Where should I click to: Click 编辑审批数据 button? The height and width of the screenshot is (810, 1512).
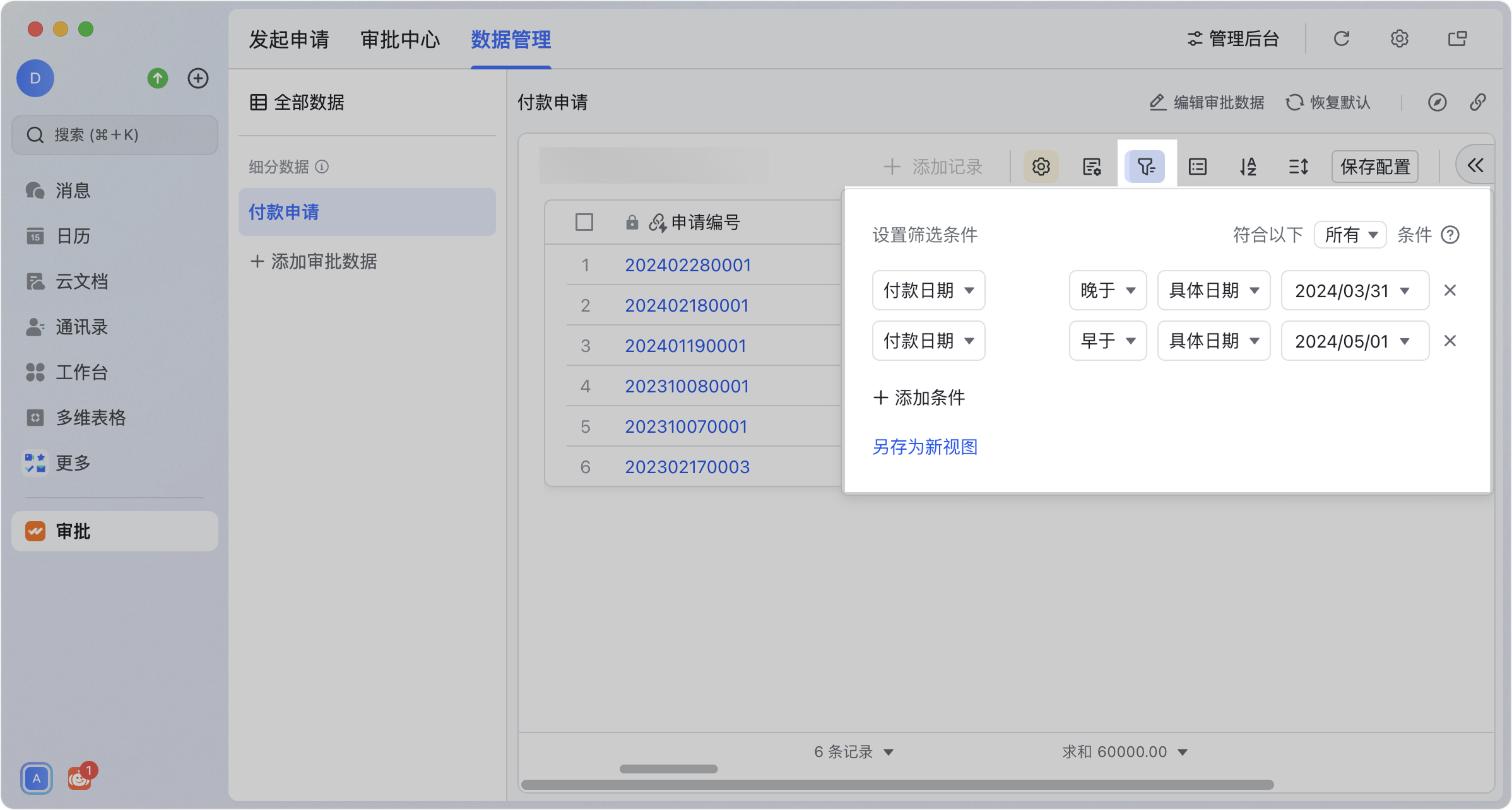[1207, 102]
